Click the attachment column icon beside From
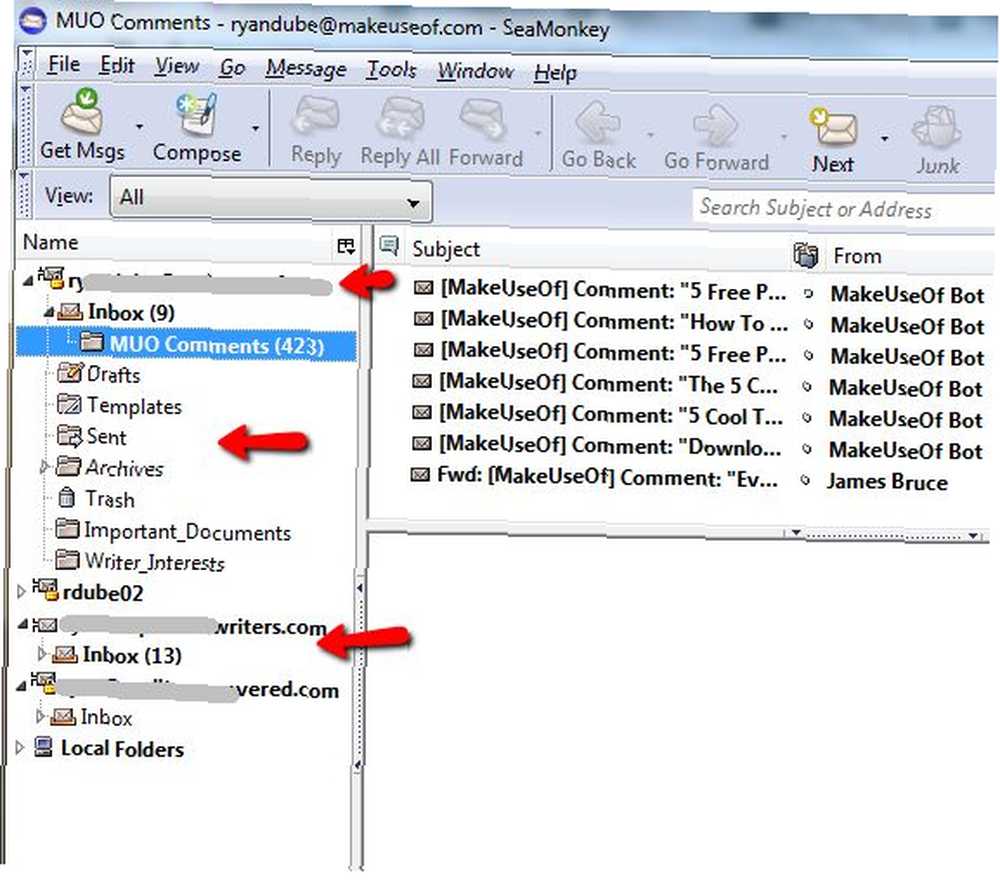This screenshot has width=1000, height=885. point(805,255)
